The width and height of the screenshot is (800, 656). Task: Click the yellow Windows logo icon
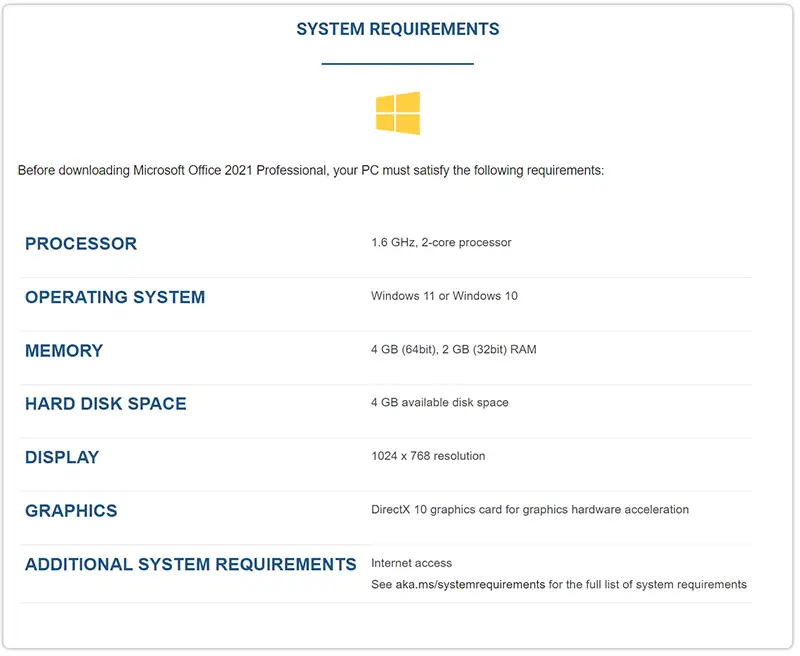pos(398,113)
